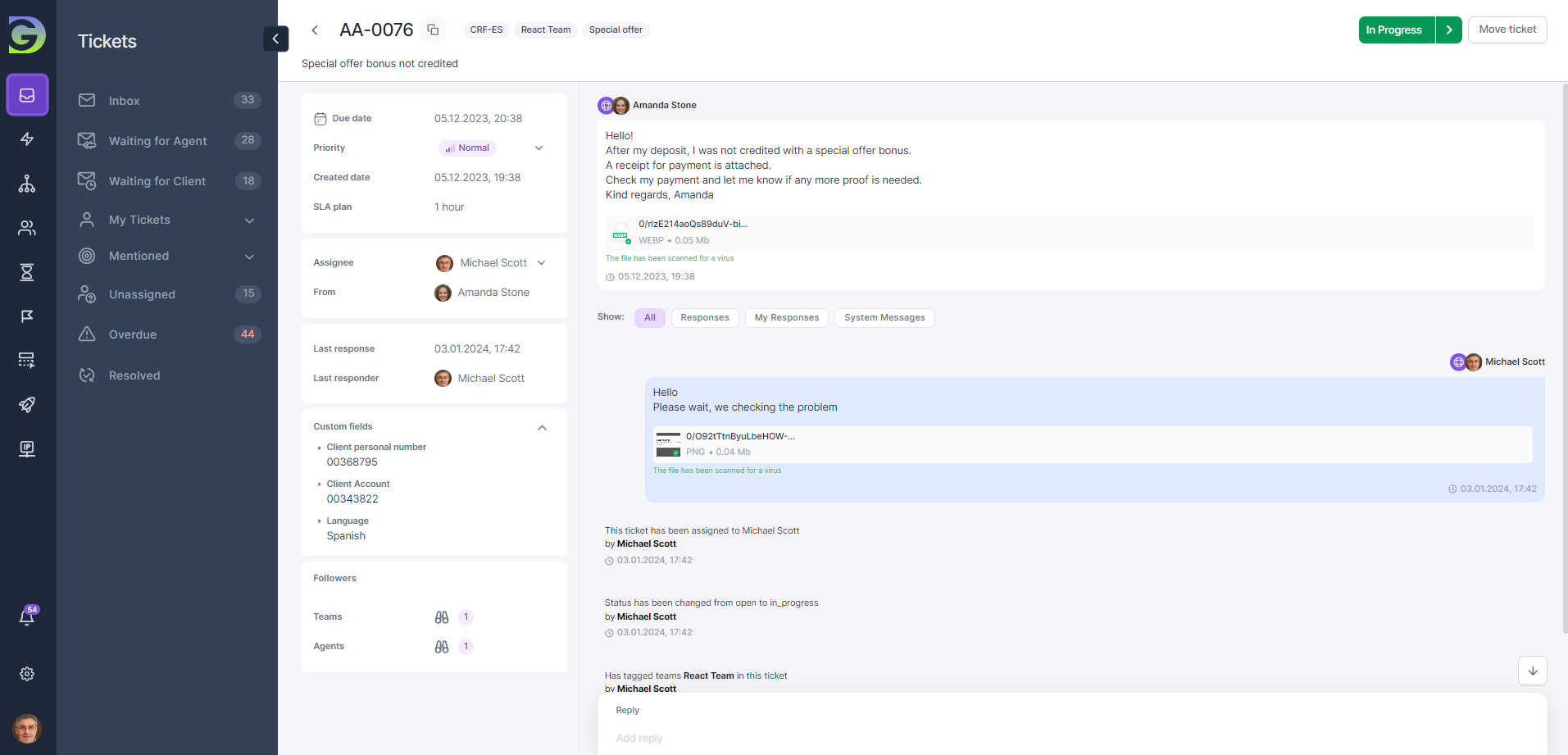1568x755 pixels.
Task: Collapse the Tickets sidebar panel
Action: (275, 39)
